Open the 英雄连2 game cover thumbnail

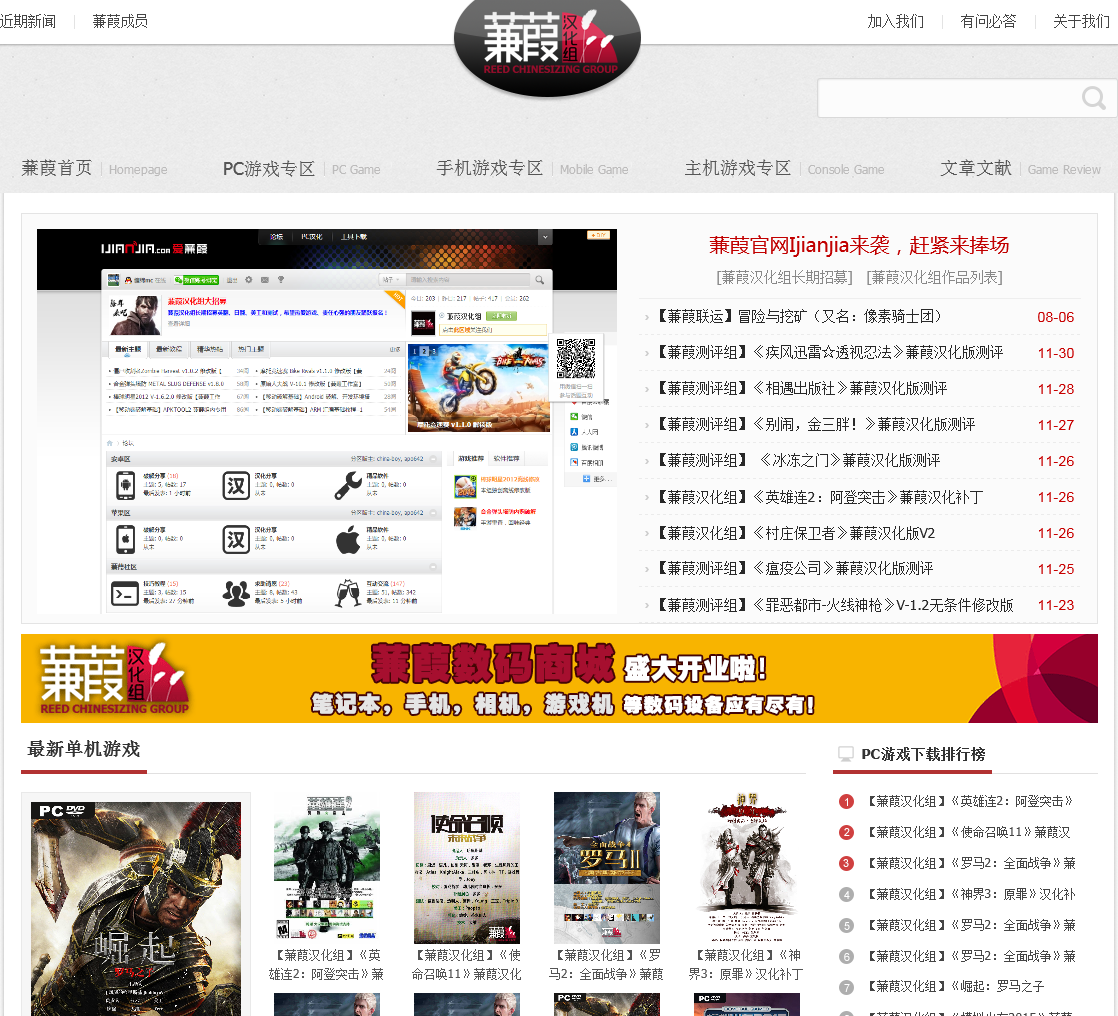coord(327,868)
